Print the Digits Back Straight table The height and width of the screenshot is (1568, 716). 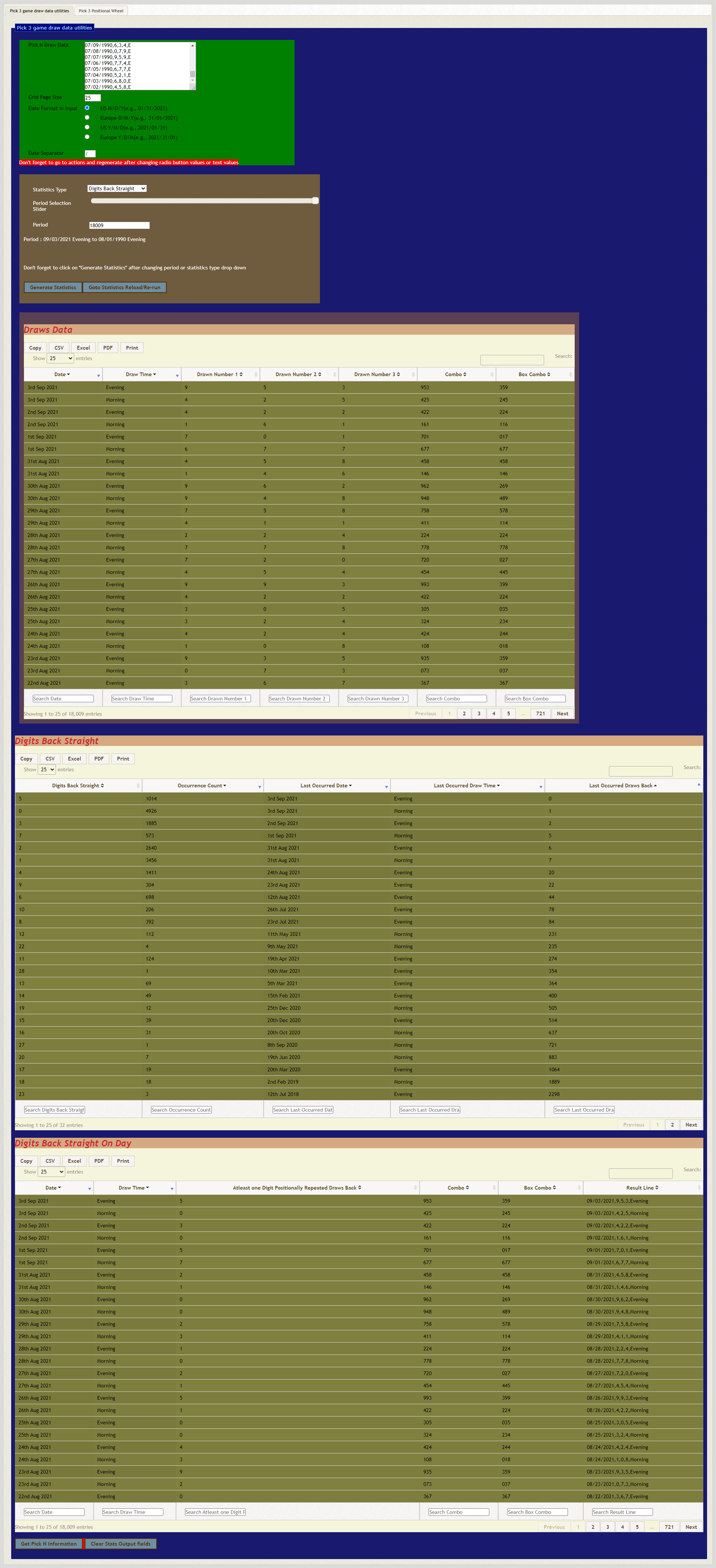click(x=123, y=758)
